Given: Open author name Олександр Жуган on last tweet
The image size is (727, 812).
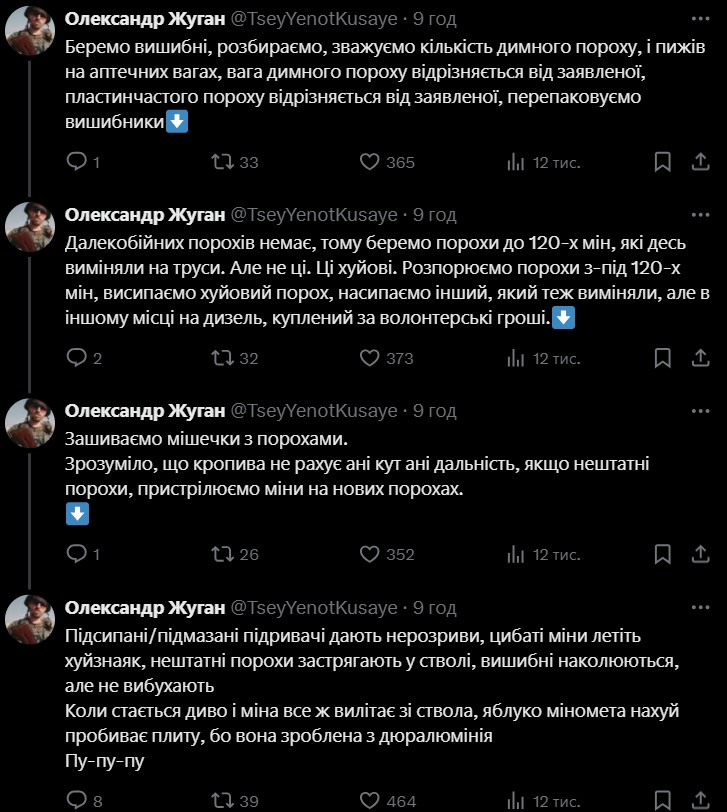Looking at the screenshot, I should coord(145,607).
